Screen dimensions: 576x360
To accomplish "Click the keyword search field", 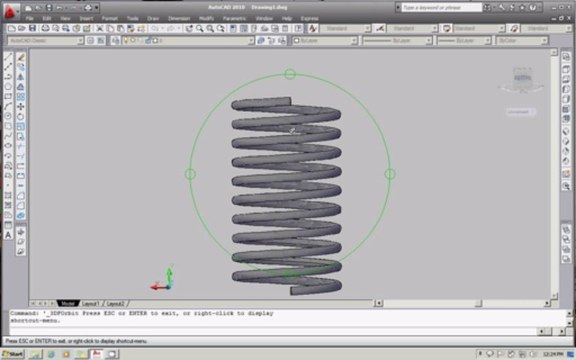I will [x=441, y=7].
